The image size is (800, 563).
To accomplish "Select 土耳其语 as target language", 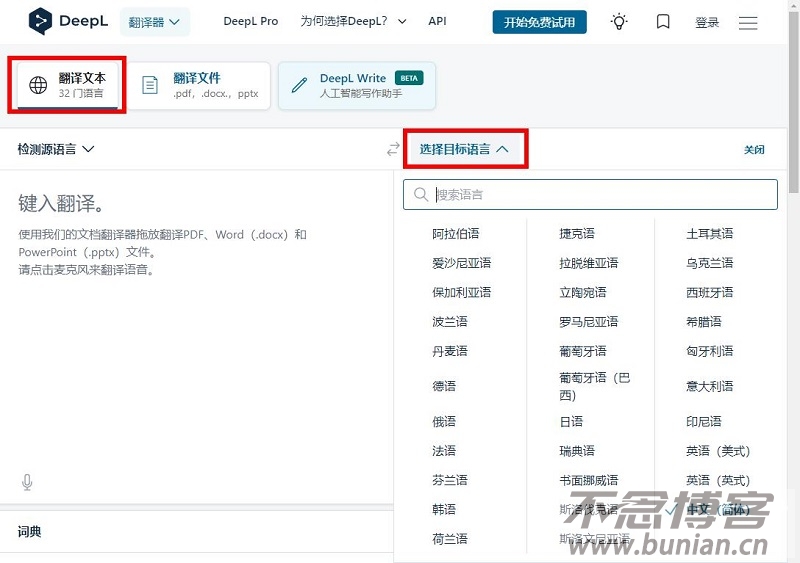I will 710,234.
